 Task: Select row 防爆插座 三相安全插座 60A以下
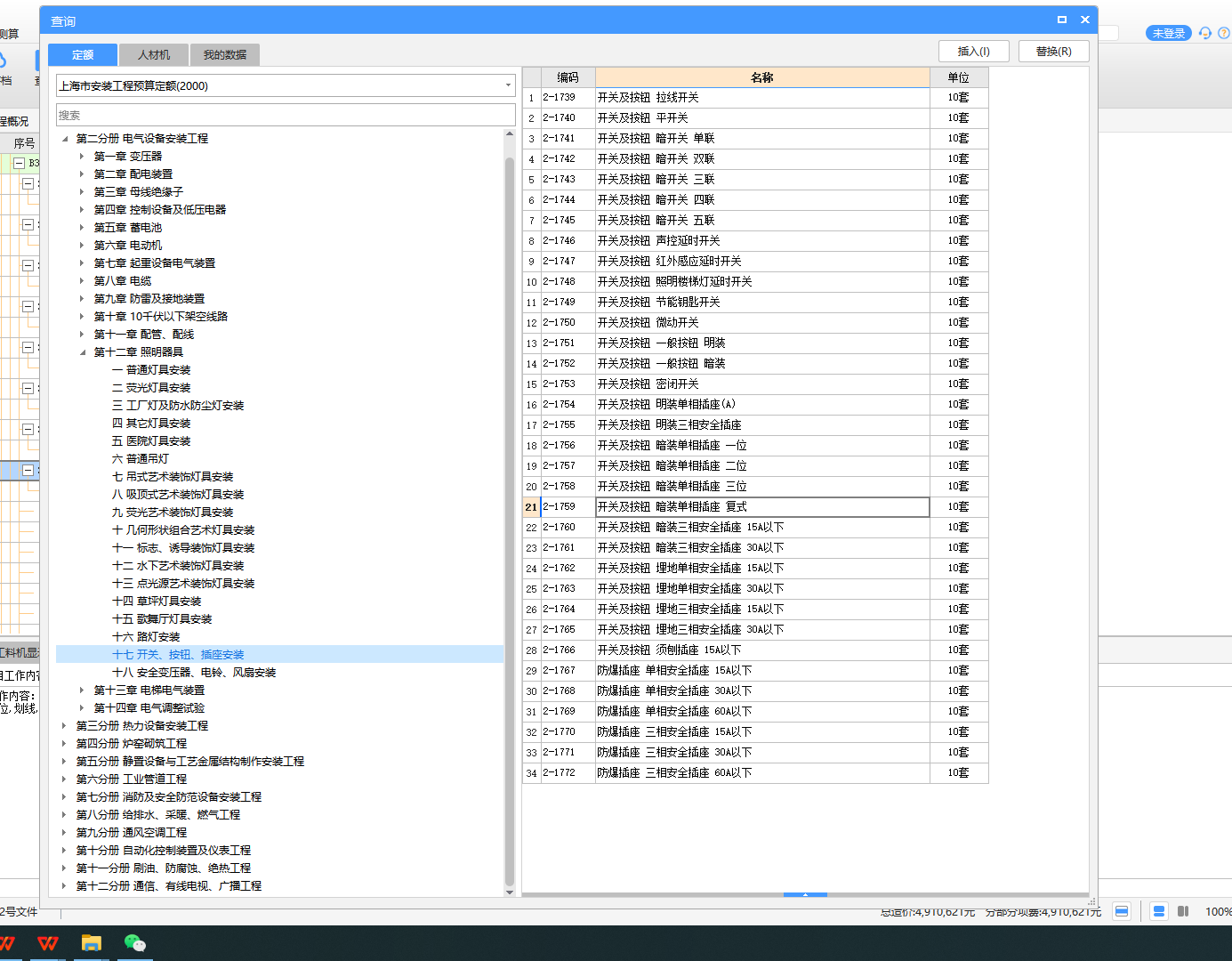tap(755, 773)
